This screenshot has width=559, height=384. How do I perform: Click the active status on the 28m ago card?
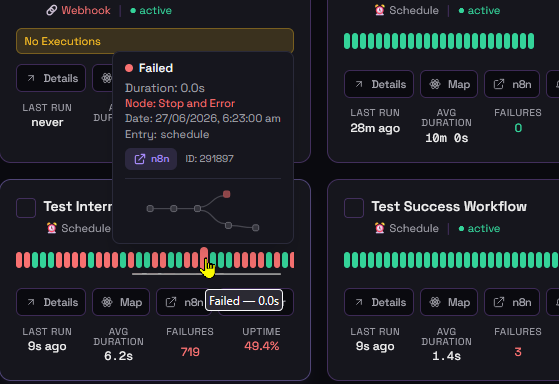click(x=479, y=11)
